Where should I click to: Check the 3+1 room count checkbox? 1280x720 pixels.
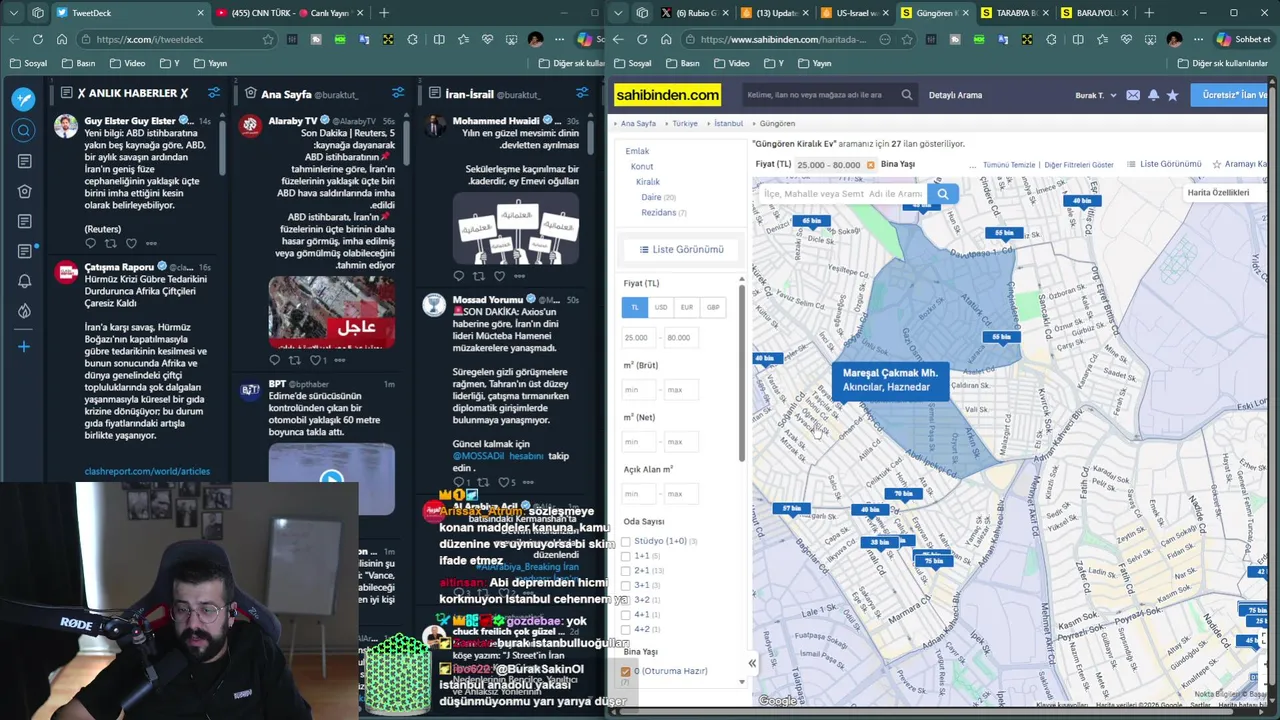point(626,585)
